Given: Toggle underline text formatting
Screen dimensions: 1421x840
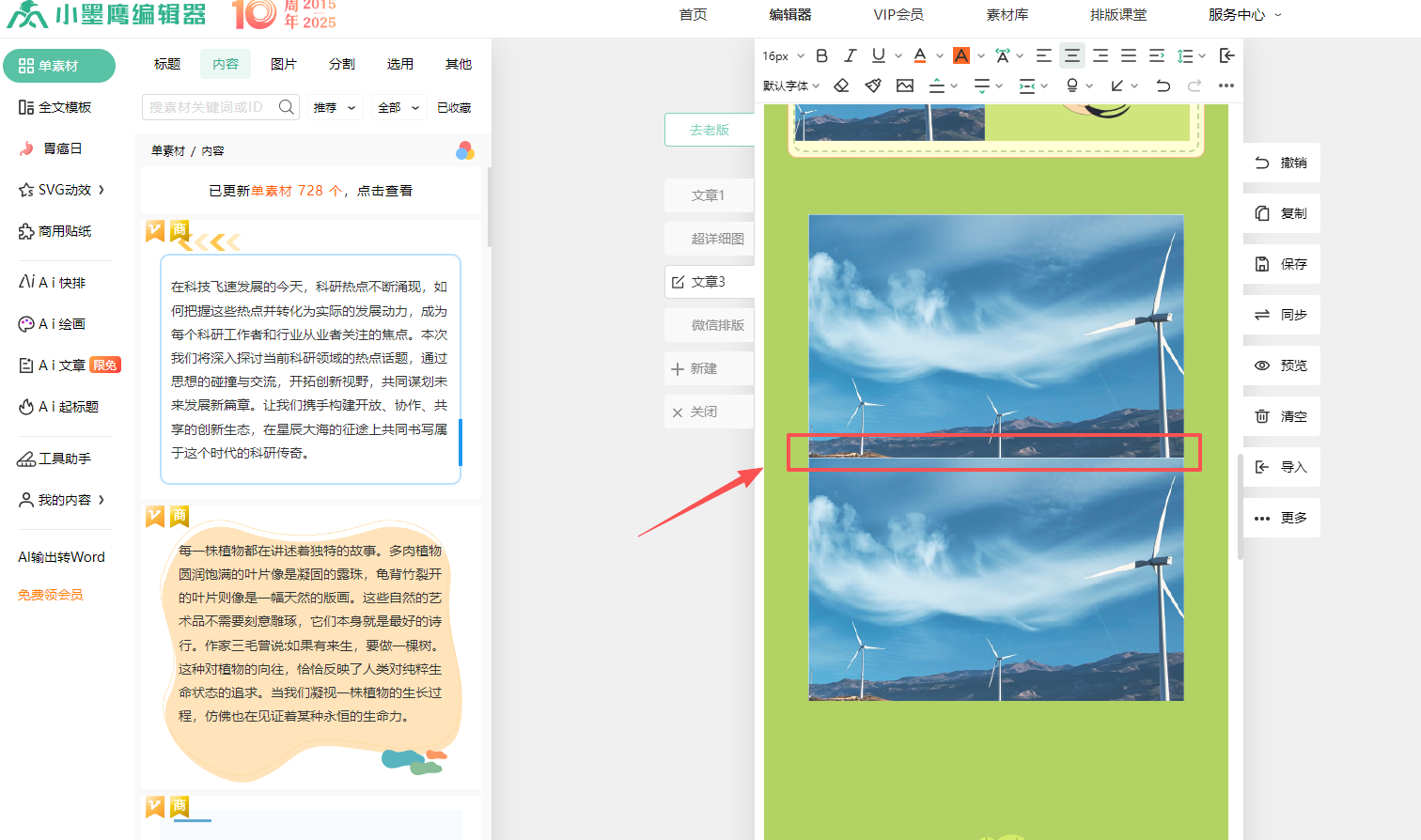Looking at the screenshot, I should [878, 55].
